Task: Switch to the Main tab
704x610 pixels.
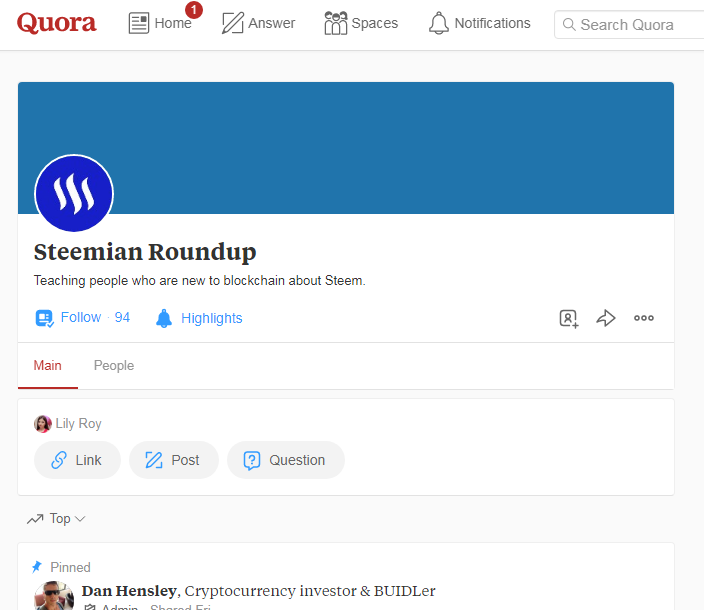Action: pos(48,365)
